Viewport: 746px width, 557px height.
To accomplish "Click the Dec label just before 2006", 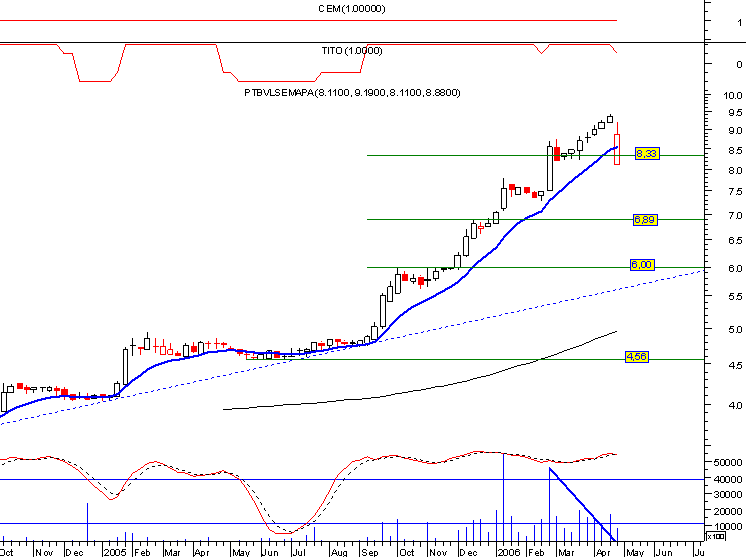I will 469,552.
